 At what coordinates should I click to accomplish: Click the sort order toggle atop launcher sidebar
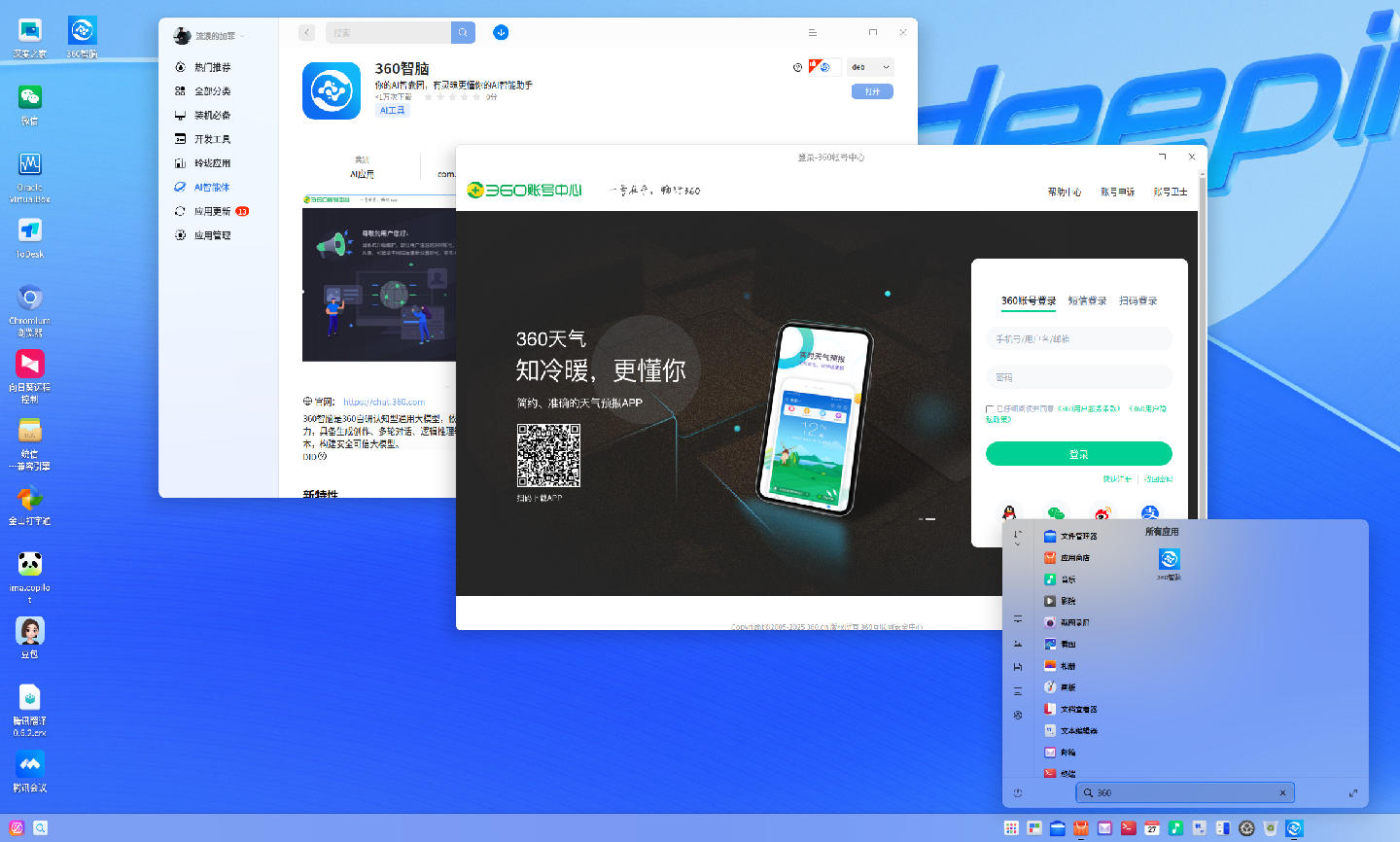pyautogui.click(x=1018, y=537)
